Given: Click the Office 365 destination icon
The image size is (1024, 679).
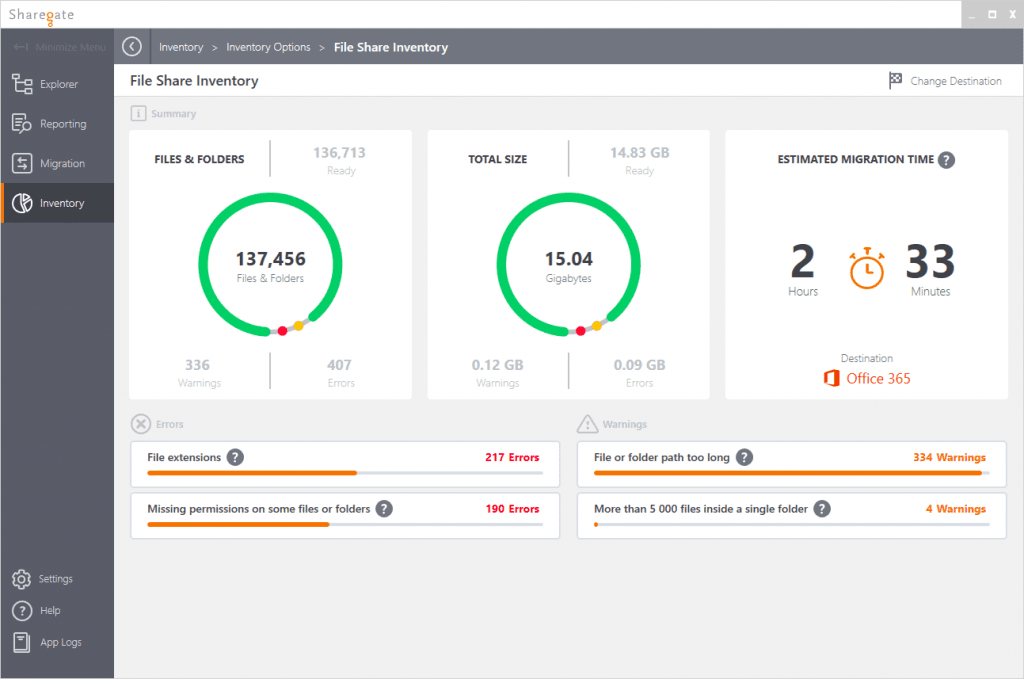Looking at the screenshot, I should click(830, 378).
